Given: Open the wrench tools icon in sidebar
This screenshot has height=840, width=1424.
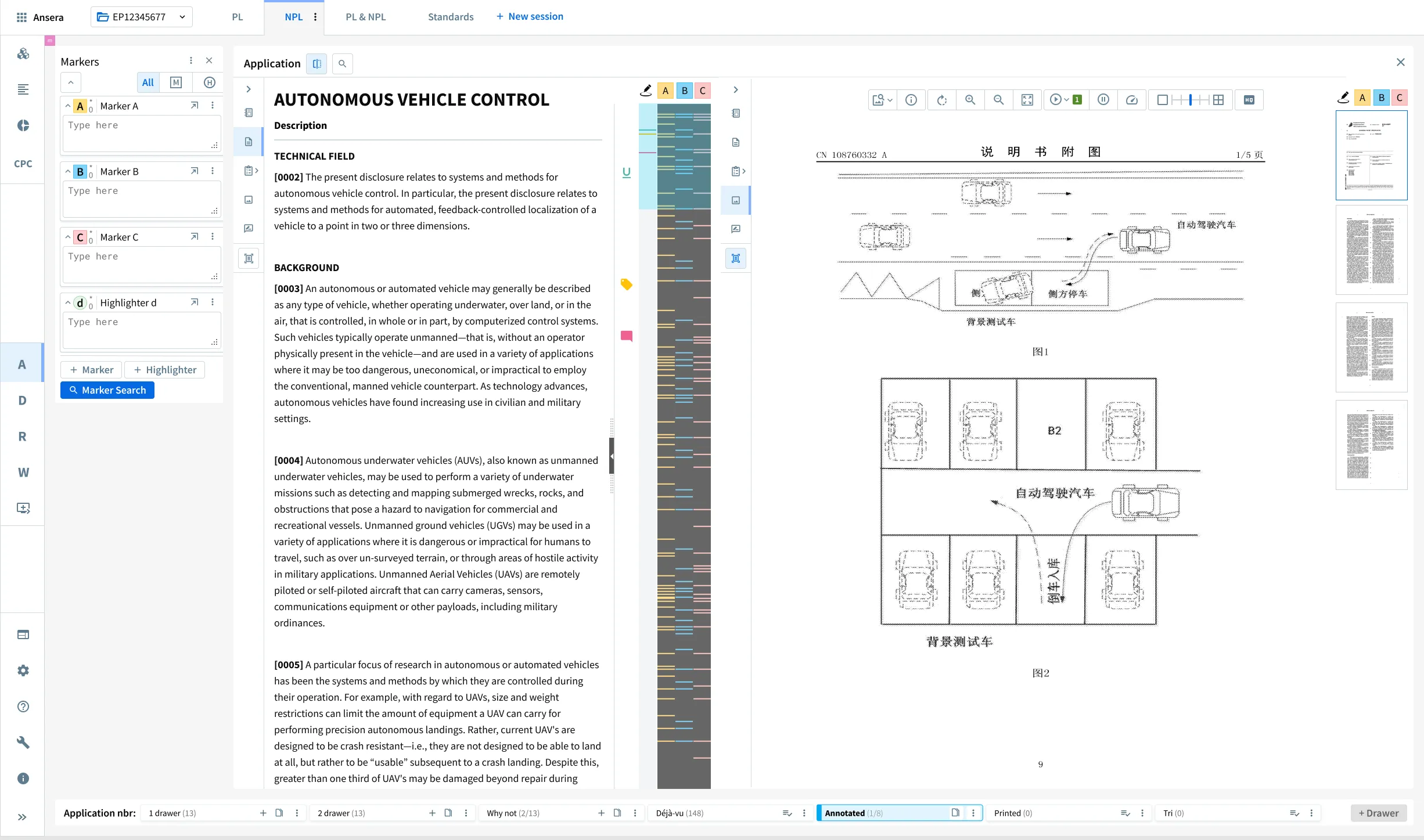Looking at the screenshot, I should 23,742.
